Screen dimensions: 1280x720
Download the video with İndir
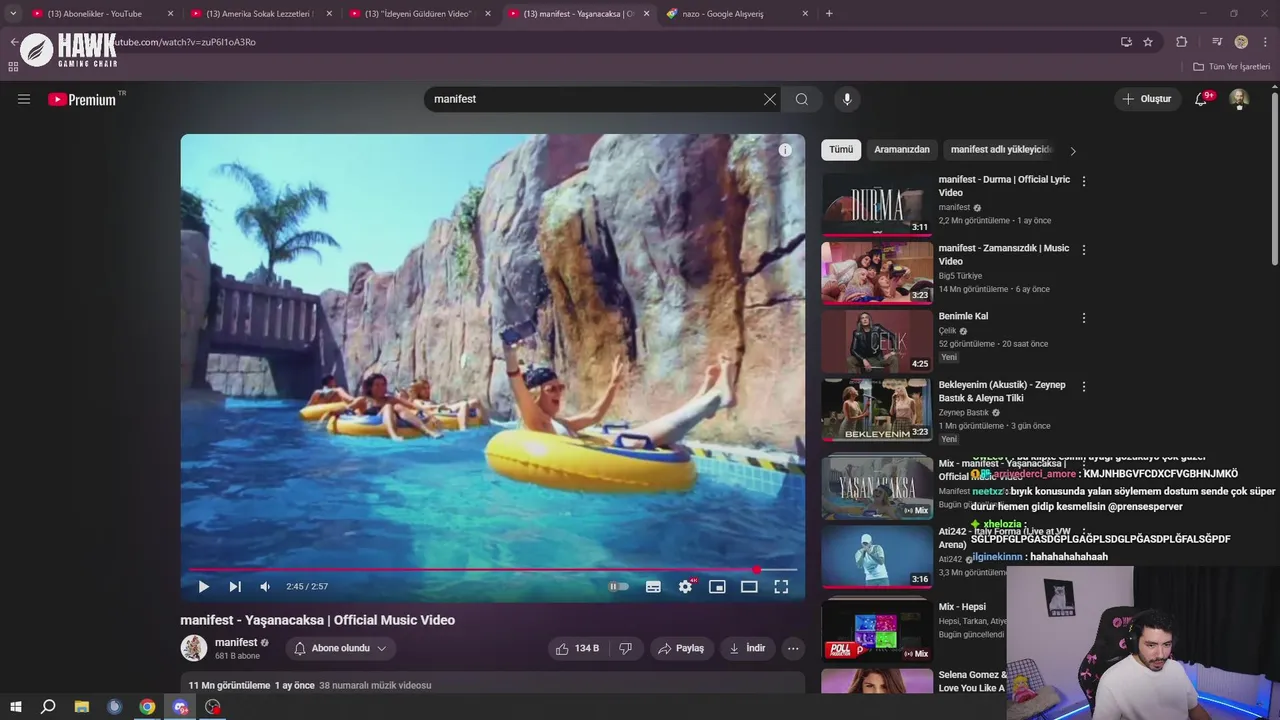click(747, 648)
